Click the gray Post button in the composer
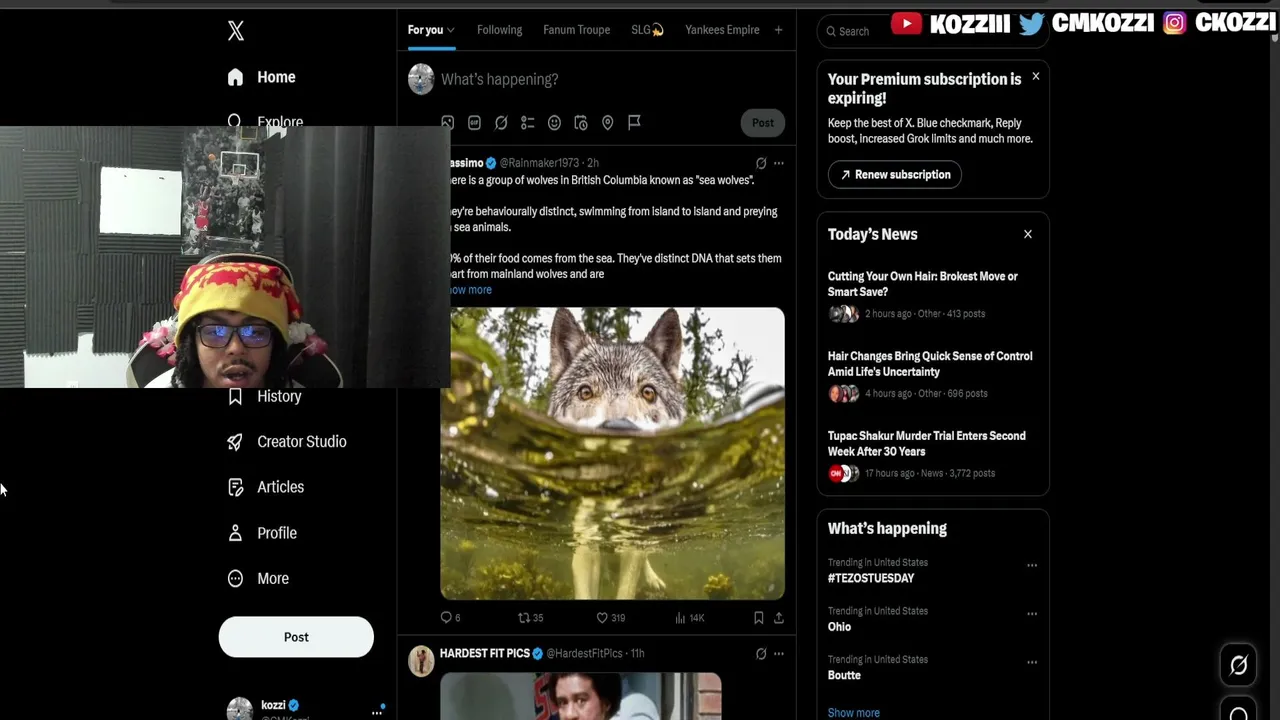 (763, 123)
